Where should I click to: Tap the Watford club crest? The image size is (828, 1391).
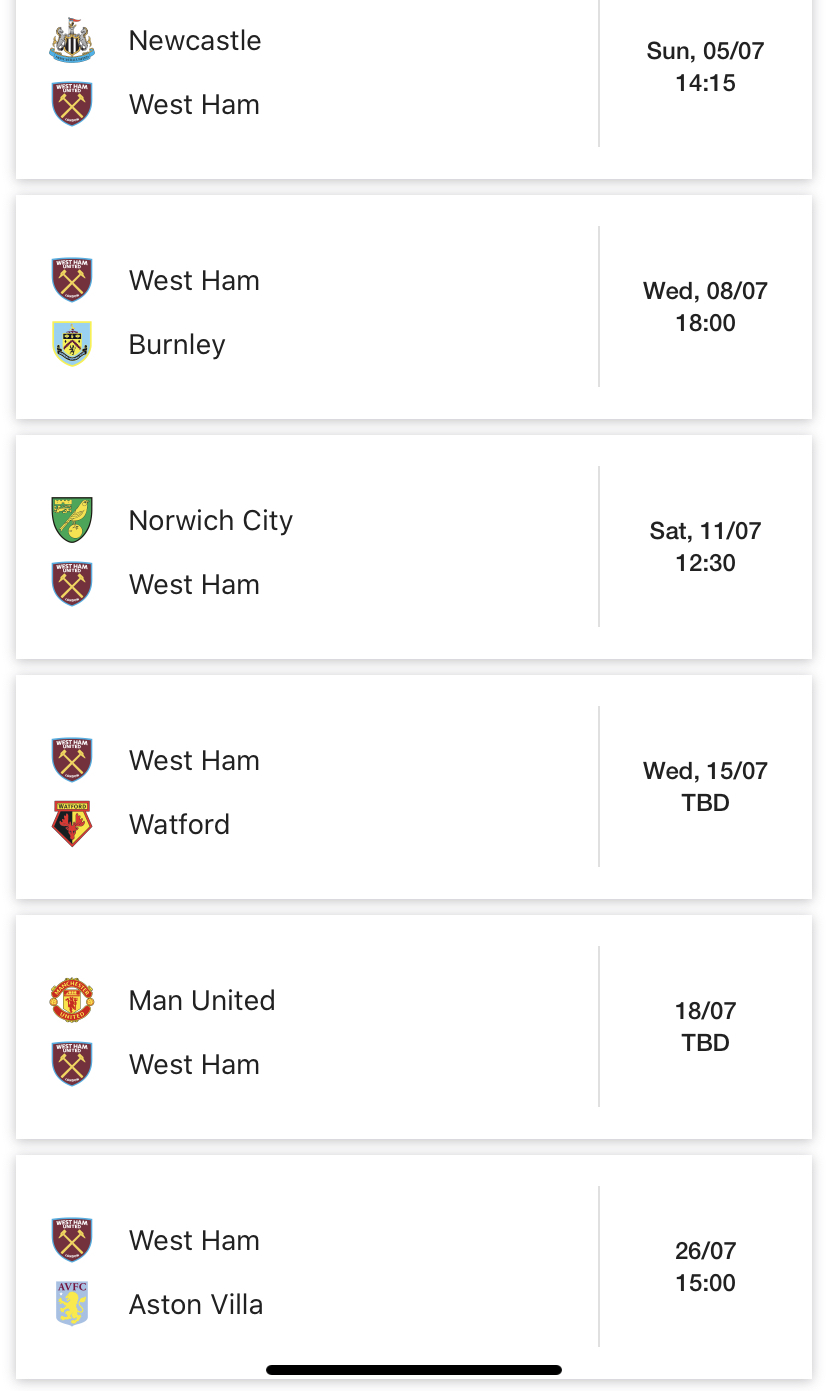[x=72, y=824]
